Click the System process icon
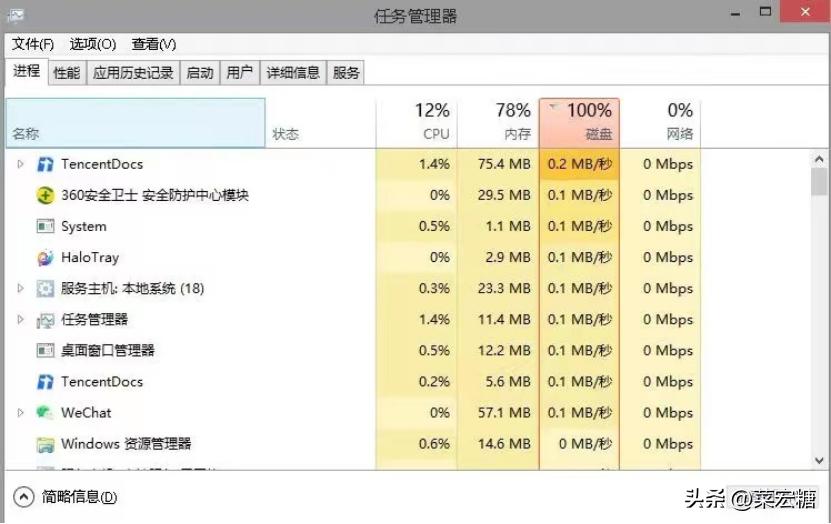Screen dimensions: 831x524 click(x=45, y=227)
